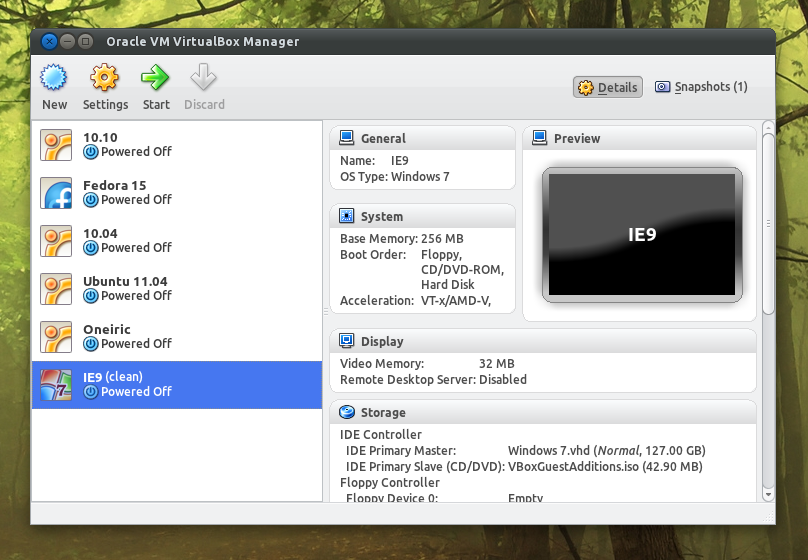The height and width of the screenshot is (560, 808).
Task: Click the camera icon beside Snapshots
Action: [662, 87]
